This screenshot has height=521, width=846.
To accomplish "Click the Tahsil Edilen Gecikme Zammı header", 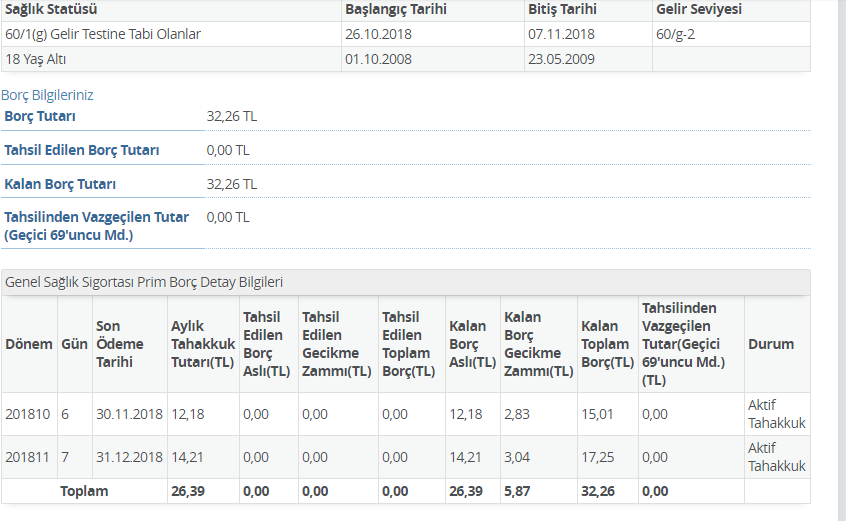I will click(337, 344).
